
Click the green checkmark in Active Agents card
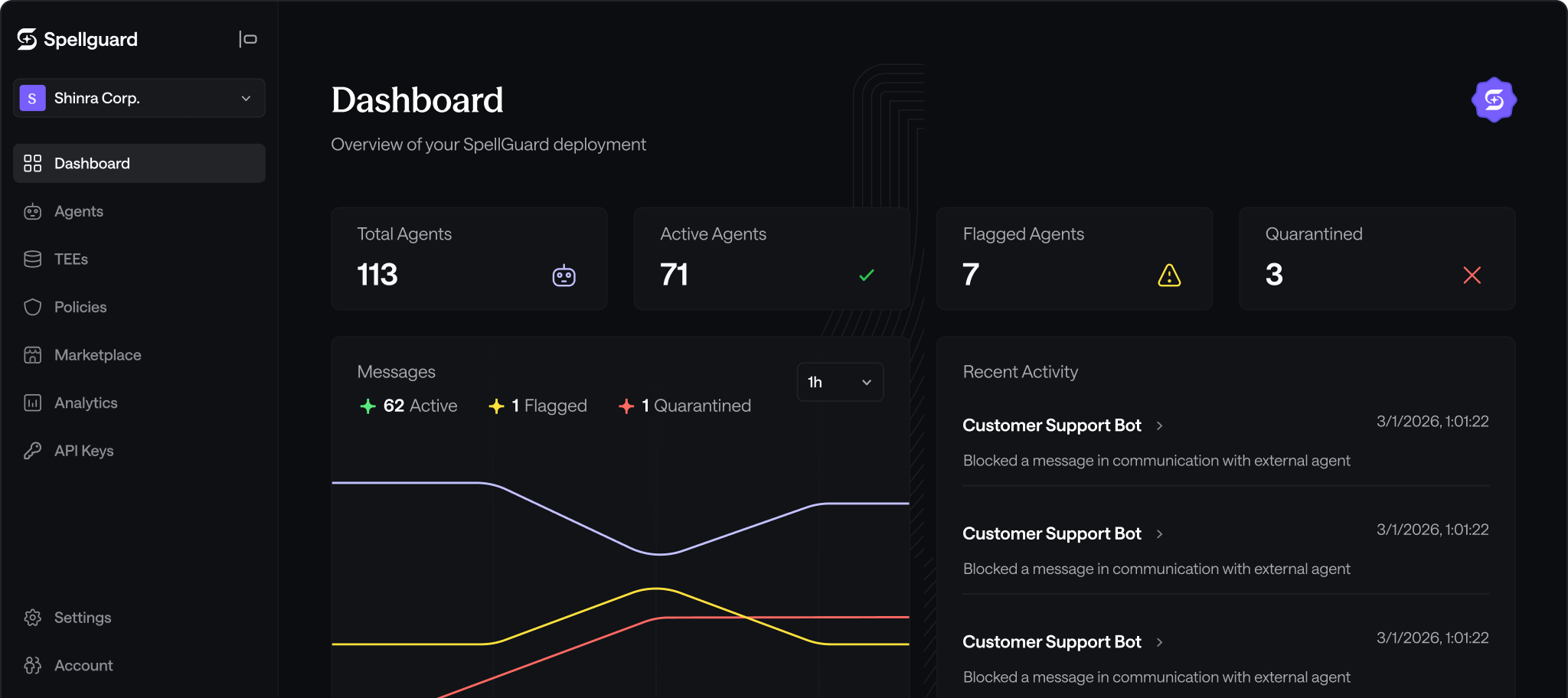(867, 275)
